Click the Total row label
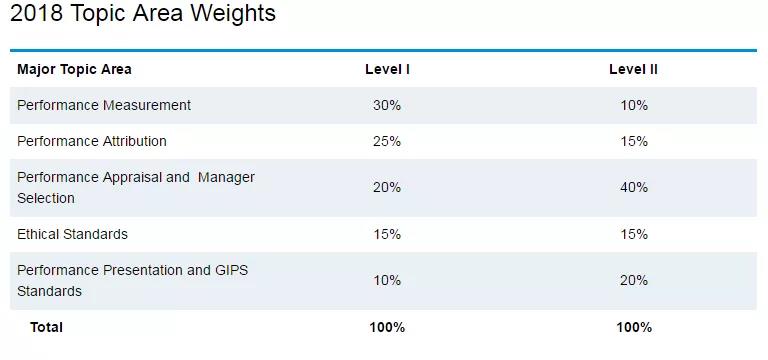 (x=46, y=327)
